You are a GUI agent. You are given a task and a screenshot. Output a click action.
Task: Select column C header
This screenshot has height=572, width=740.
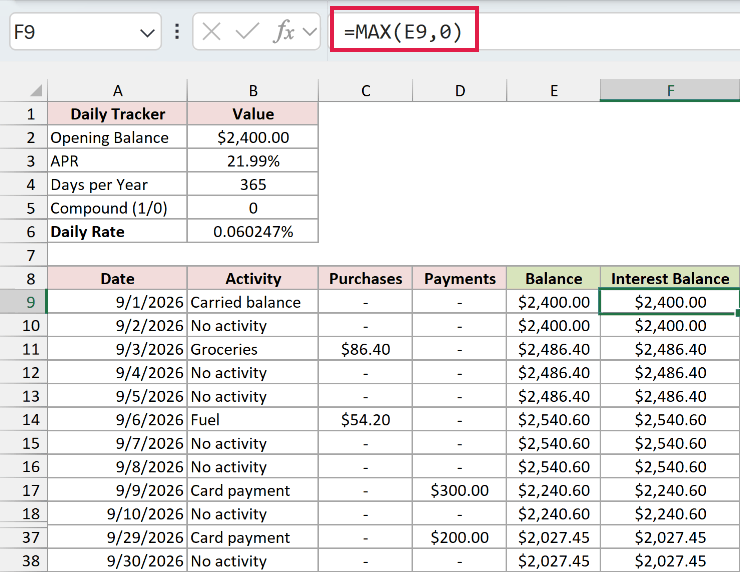(x=366, y=90)
